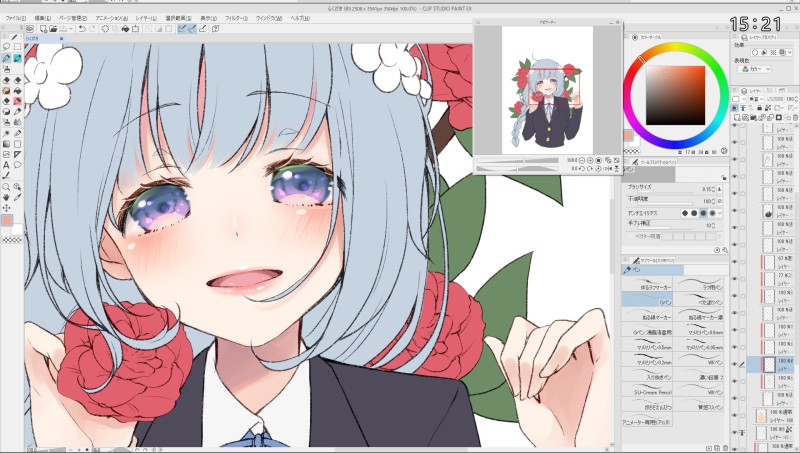800x453 pixels.
Task: Toggle visibility eye of the selected highlighted layer
Action: [735, 364]
